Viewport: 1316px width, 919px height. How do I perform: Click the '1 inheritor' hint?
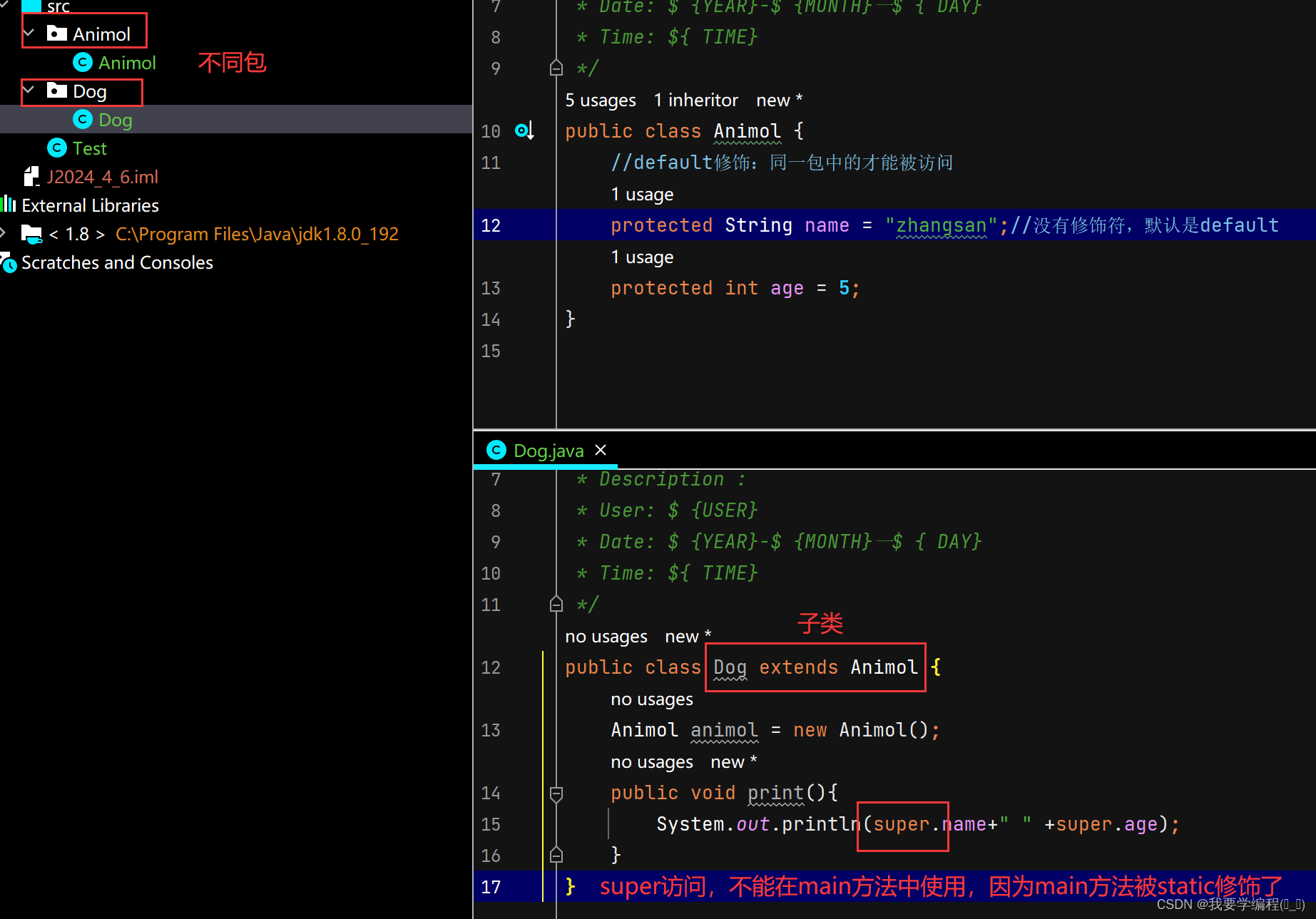point(695,101)
